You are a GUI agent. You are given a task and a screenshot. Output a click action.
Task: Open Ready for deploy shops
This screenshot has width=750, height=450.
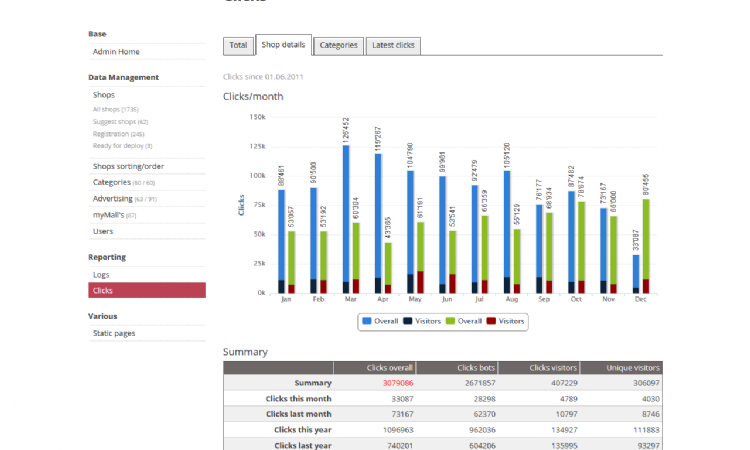click(122, 145)
